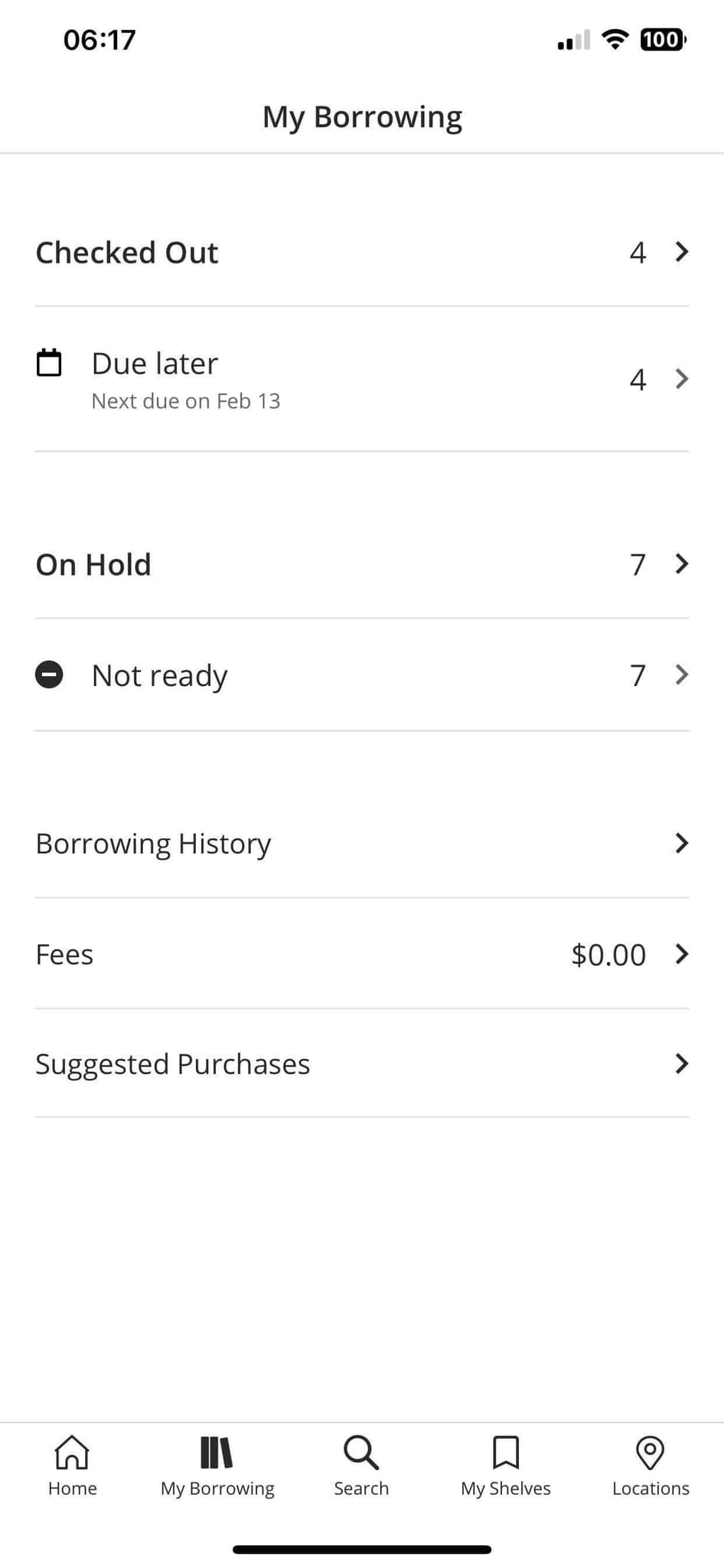Open Borrowing History

pos(153,844)
